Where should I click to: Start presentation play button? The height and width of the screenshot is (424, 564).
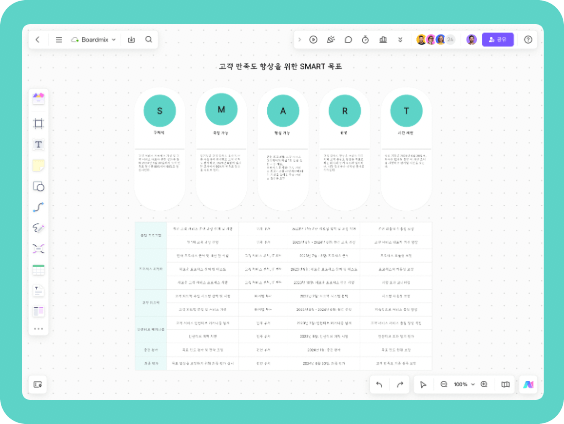point(313,40)
